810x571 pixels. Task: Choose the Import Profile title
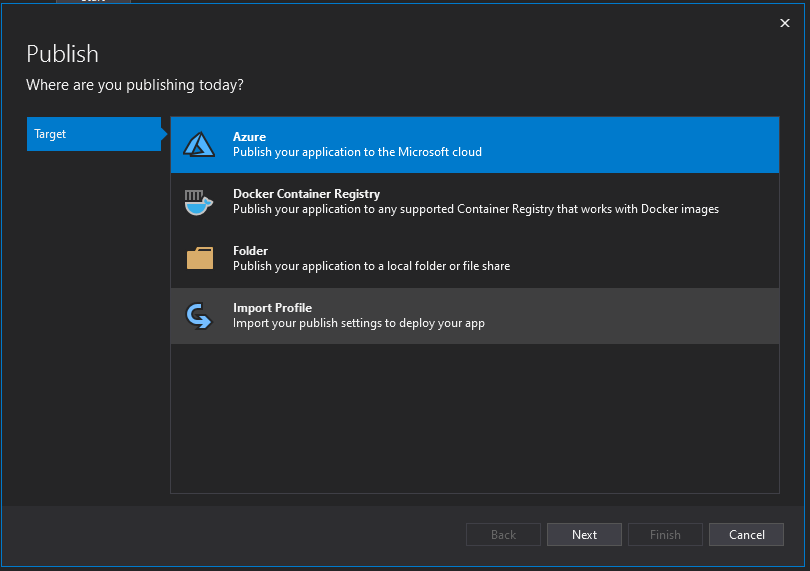tap(272, 307)
